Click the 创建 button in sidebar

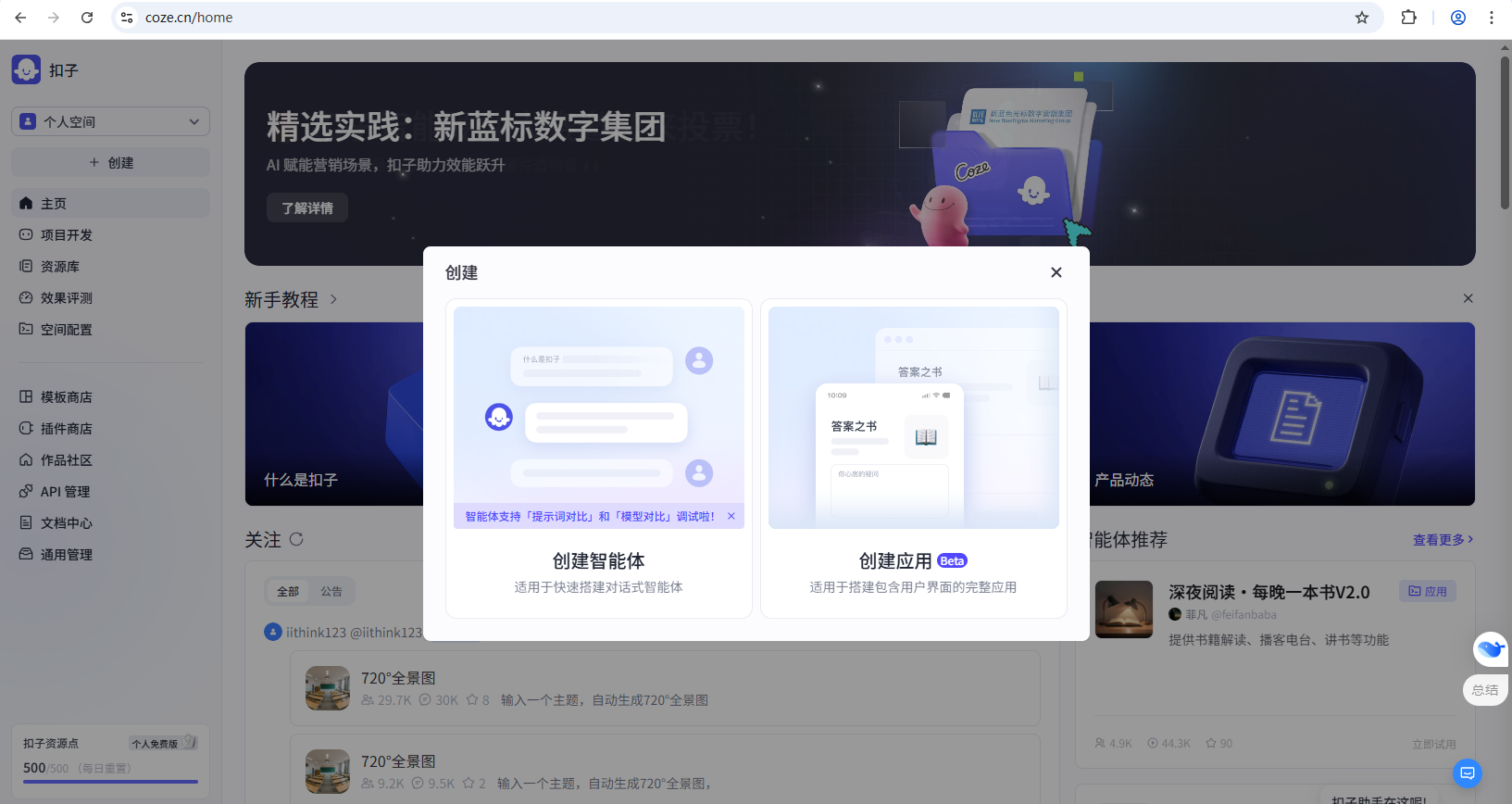click(110, 162)
